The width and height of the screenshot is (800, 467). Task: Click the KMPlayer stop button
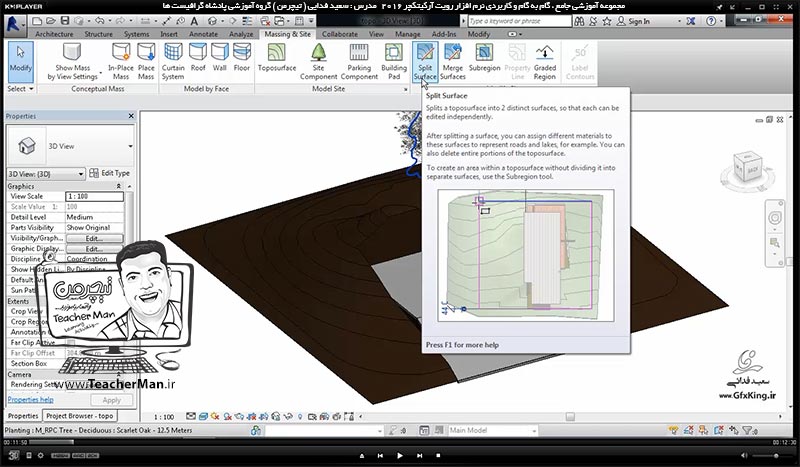[x=438, y=455]
